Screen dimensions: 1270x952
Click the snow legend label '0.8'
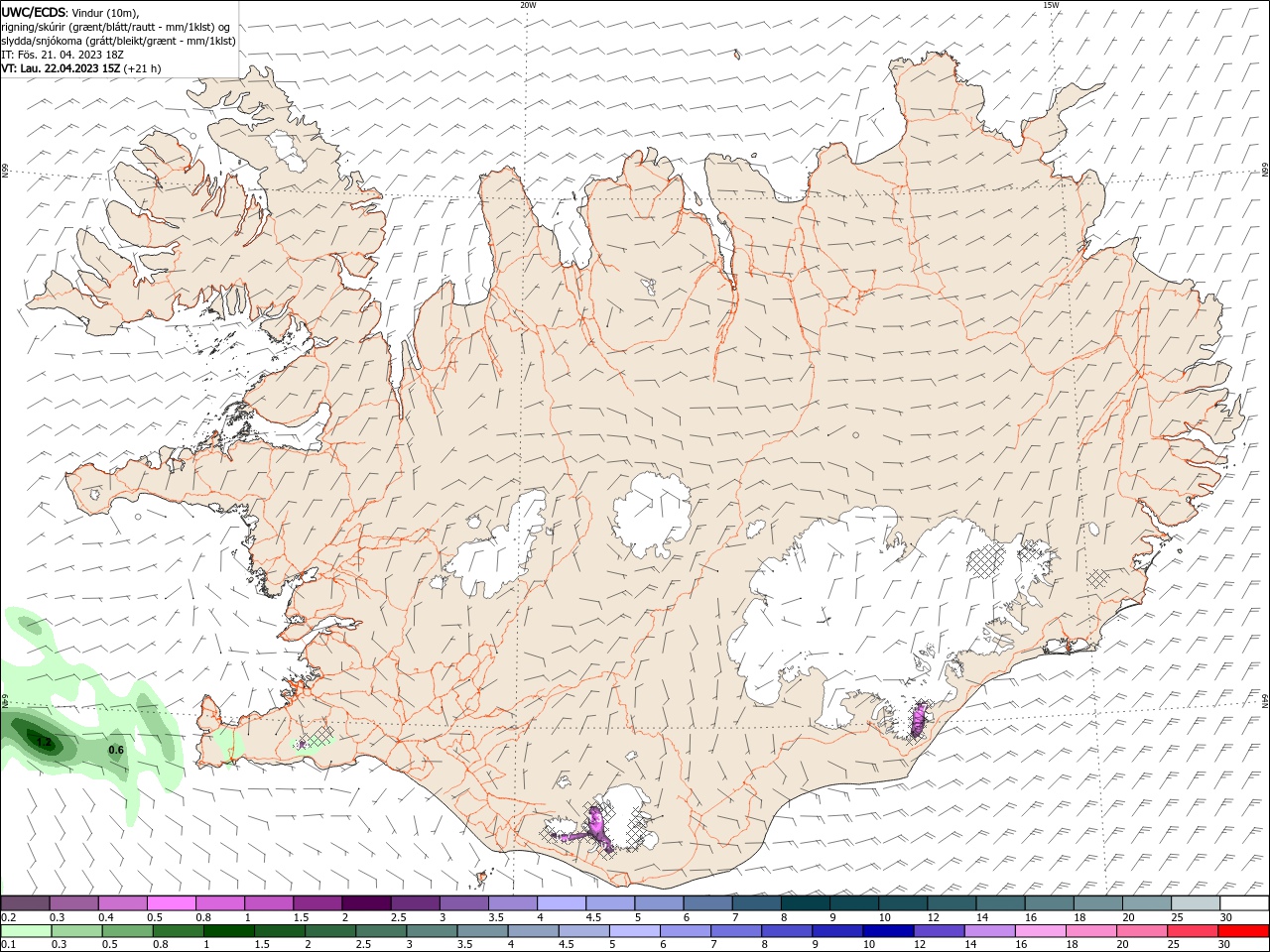pos(203,917)
